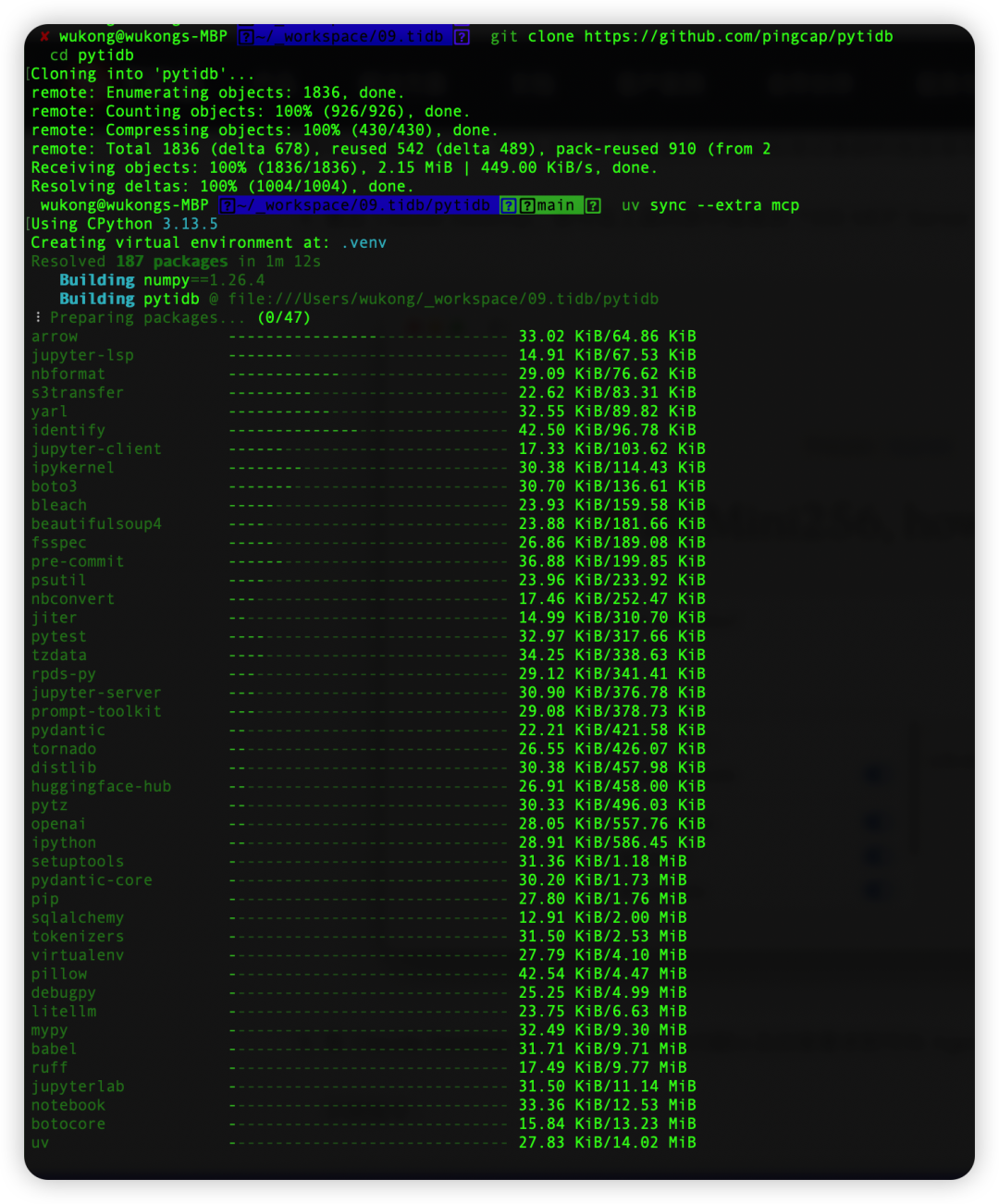Select the 'bleach' package name
Screen dimensions: 999x1204
pyautogui.click(x=59, y=505)
